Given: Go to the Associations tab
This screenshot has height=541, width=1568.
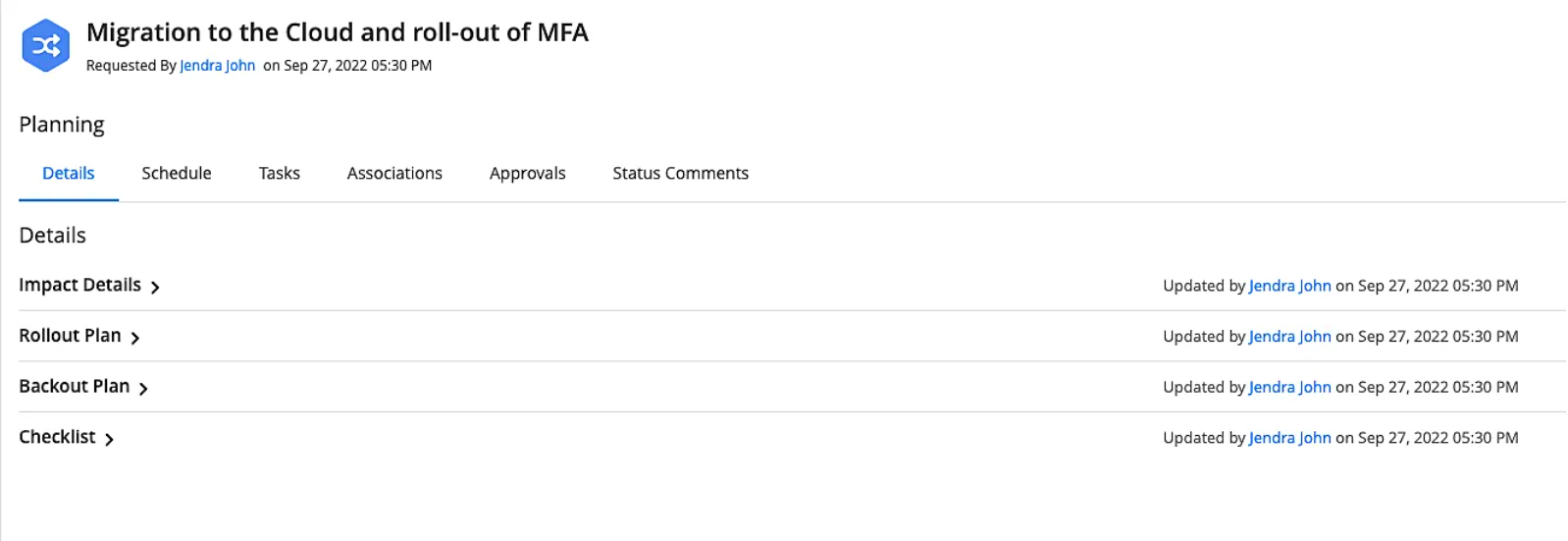Looking at the screenshot, I should click(x=394, y=174).
